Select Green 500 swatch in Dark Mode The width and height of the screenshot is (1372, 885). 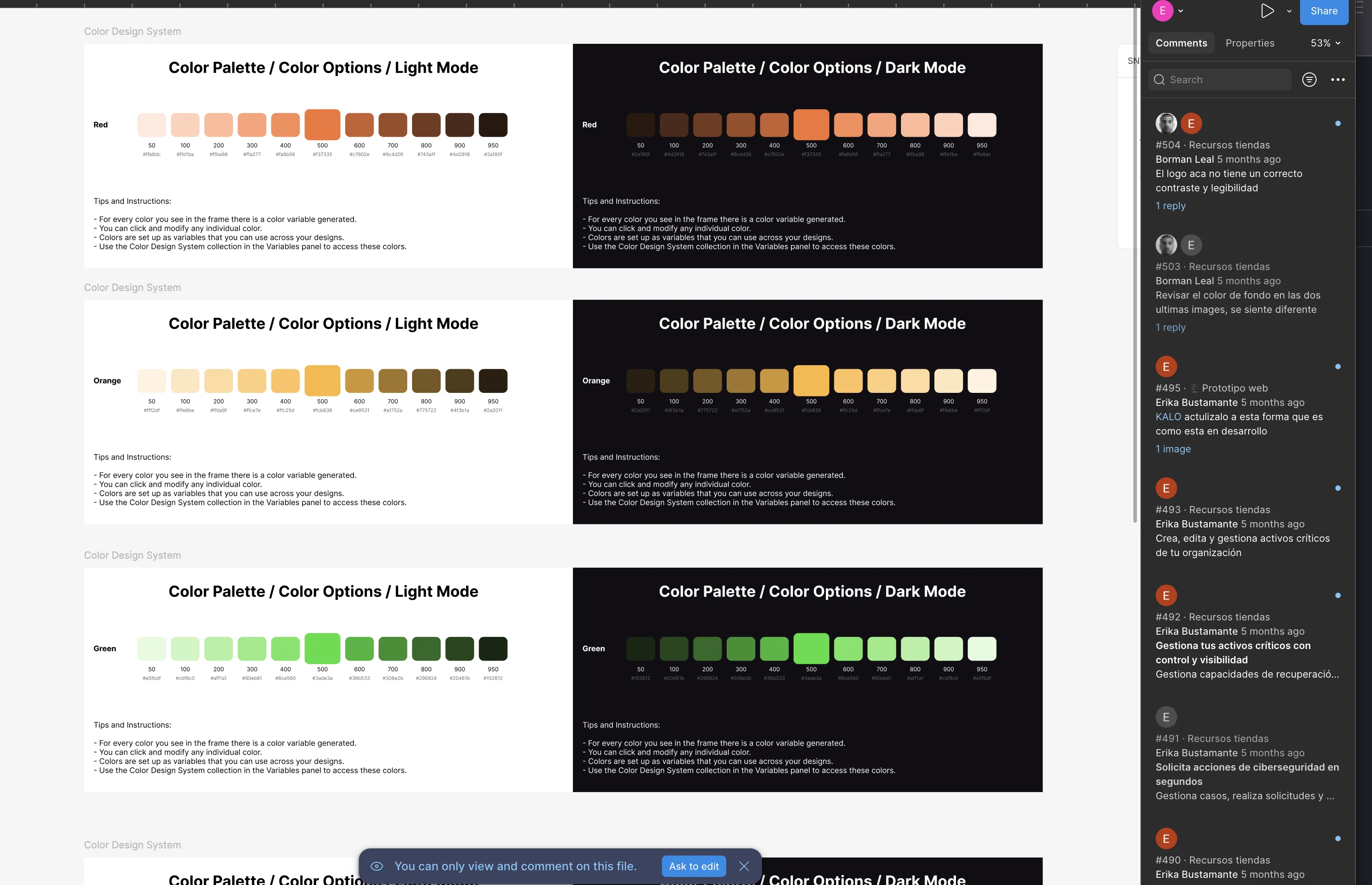click(x=811, y=648)
